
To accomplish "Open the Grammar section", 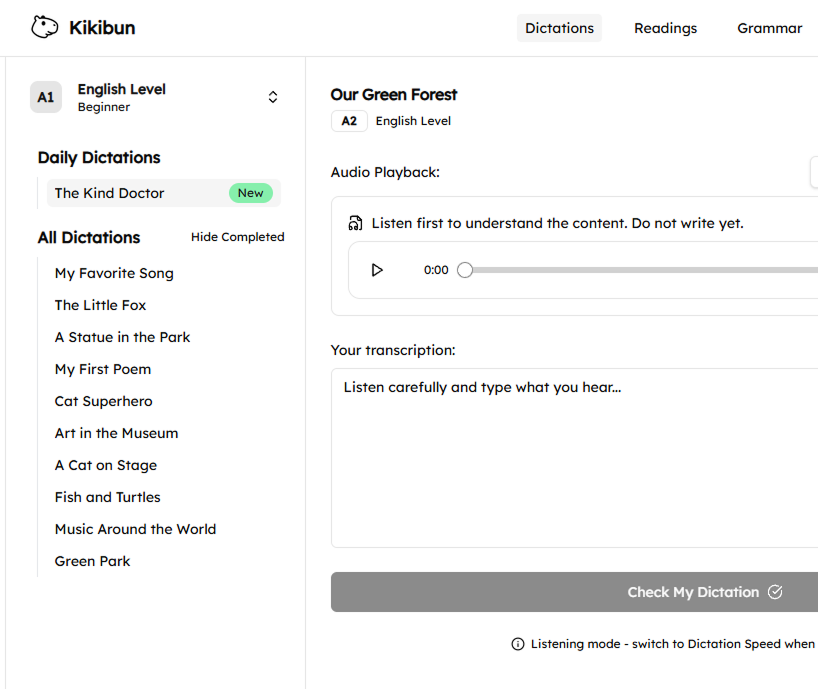I will point(769,28).
